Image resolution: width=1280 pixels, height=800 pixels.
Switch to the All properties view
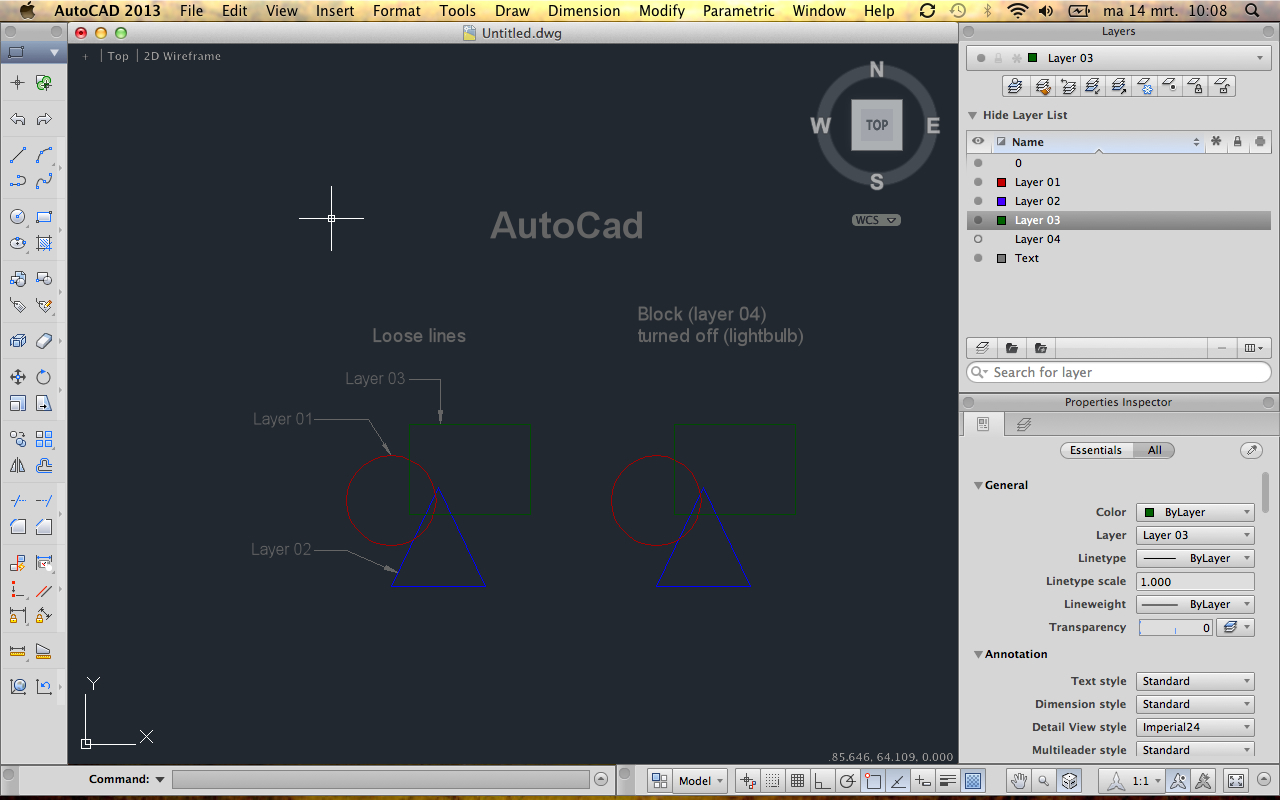[x=1155, y=450]
